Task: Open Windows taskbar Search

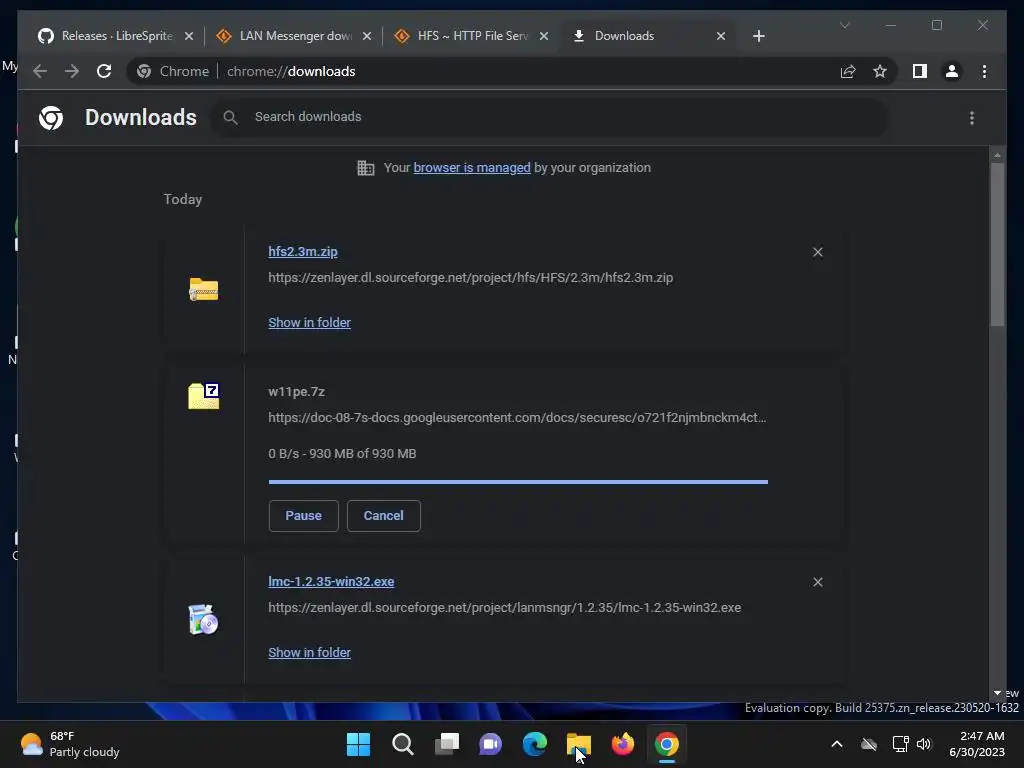Action: (x=402, y=744)
